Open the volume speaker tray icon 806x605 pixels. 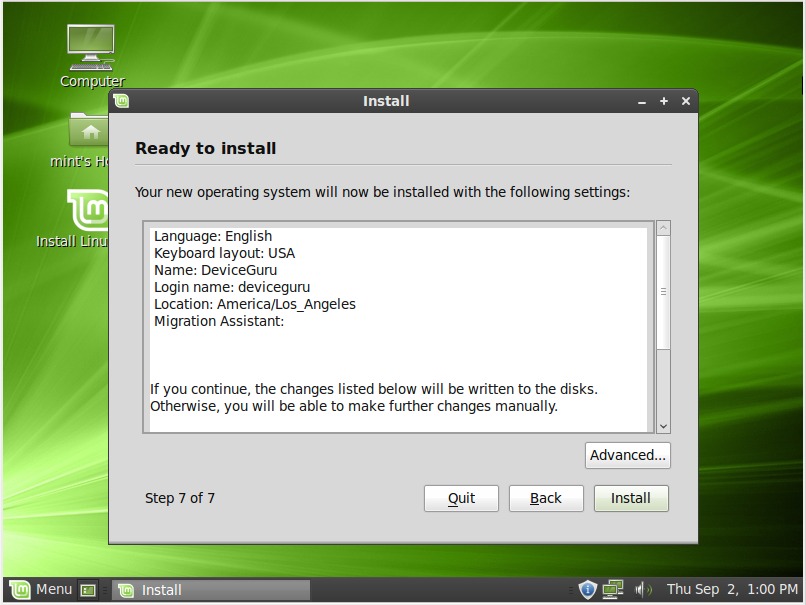coord(643,589)
